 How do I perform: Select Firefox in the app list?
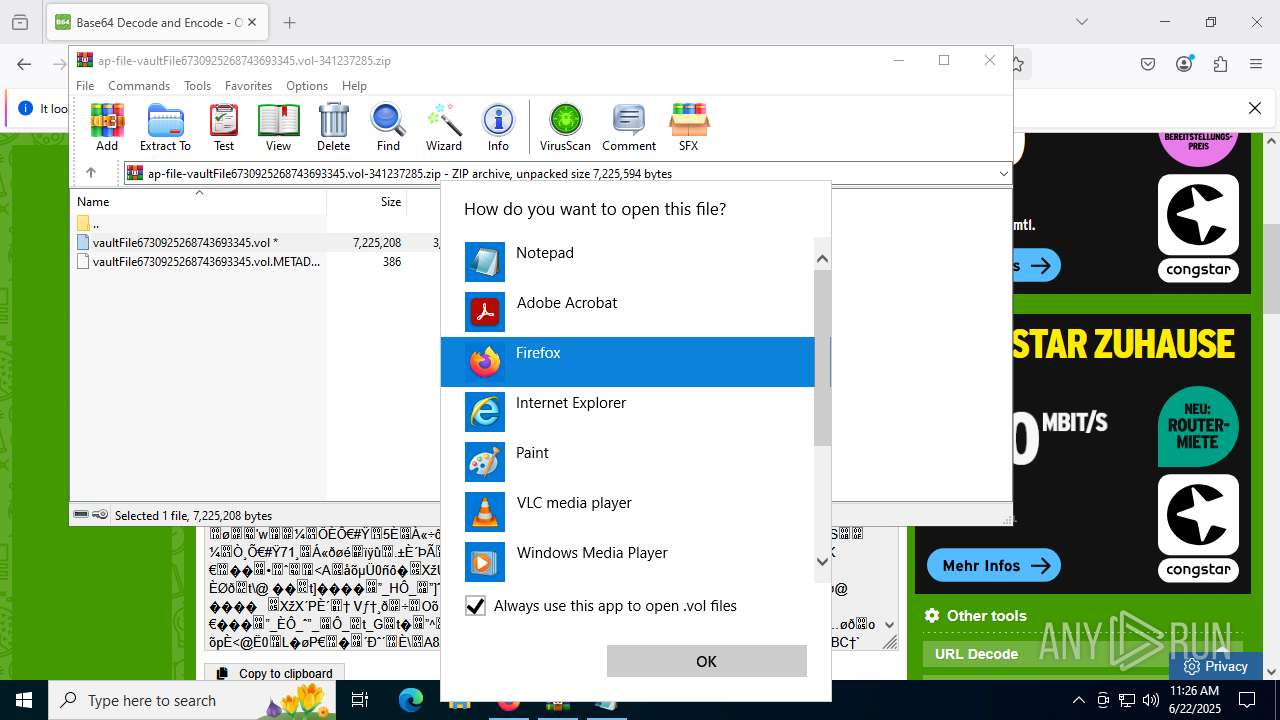pyautogui.click(x=628, y=362)
